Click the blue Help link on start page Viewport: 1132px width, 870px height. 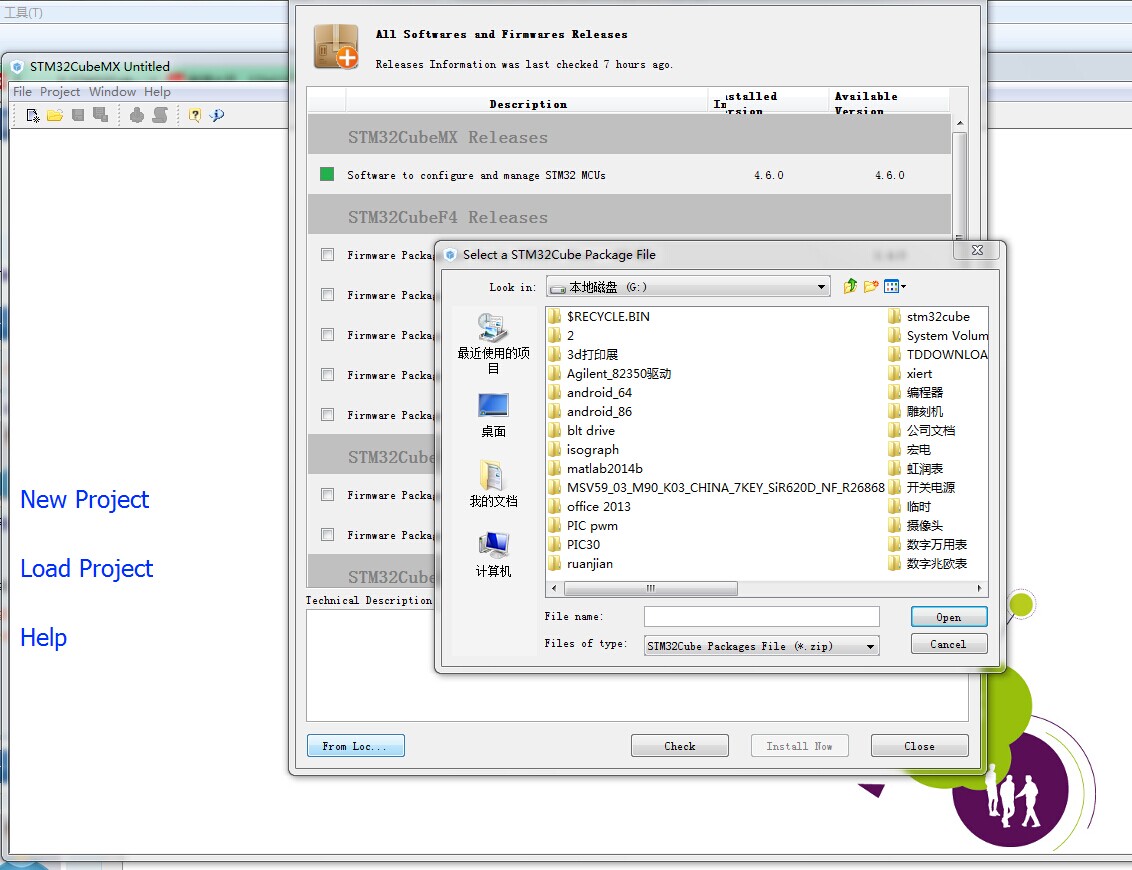tap(43, 638)
